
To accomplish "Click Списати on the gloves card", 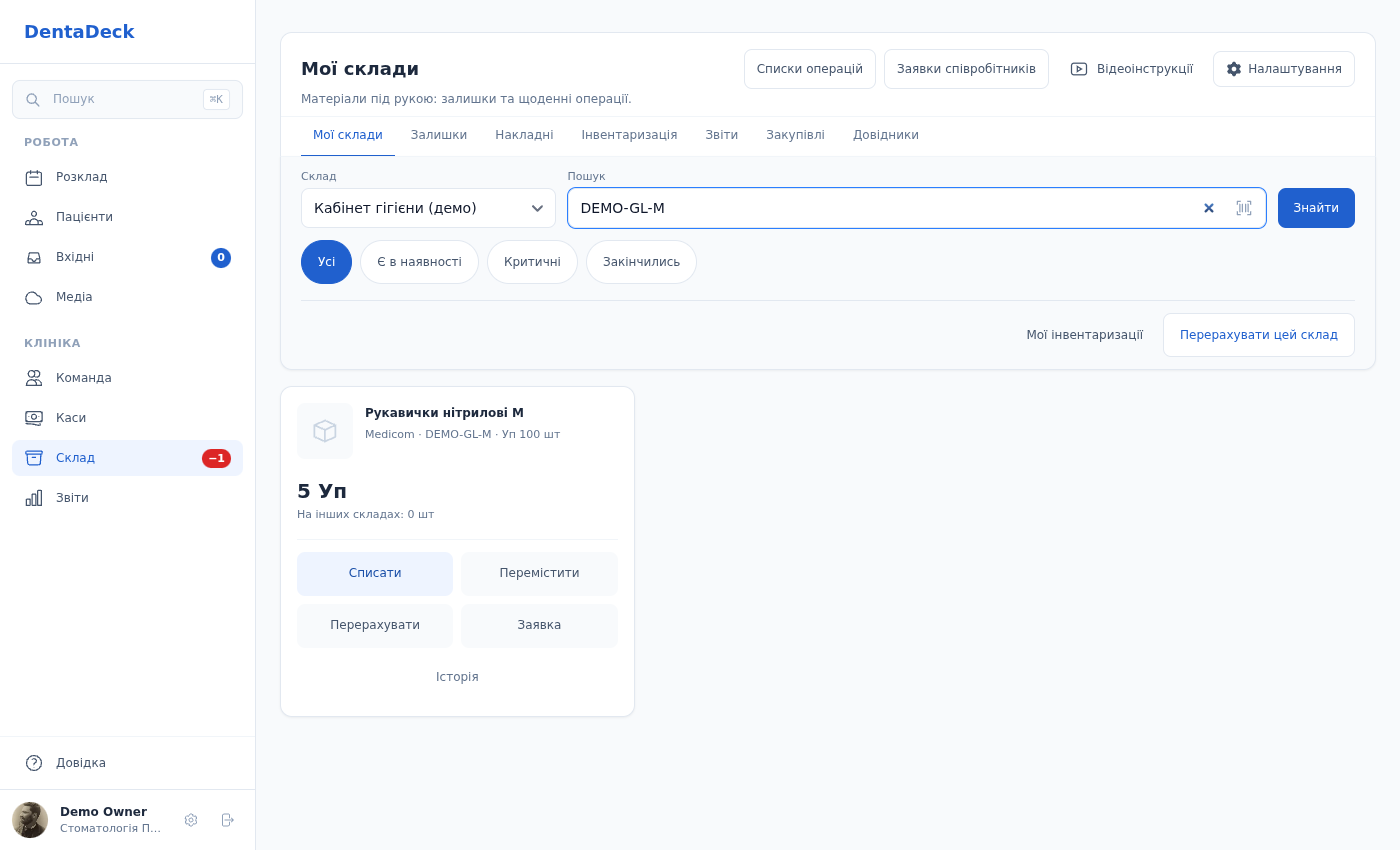I will (375, 574).
